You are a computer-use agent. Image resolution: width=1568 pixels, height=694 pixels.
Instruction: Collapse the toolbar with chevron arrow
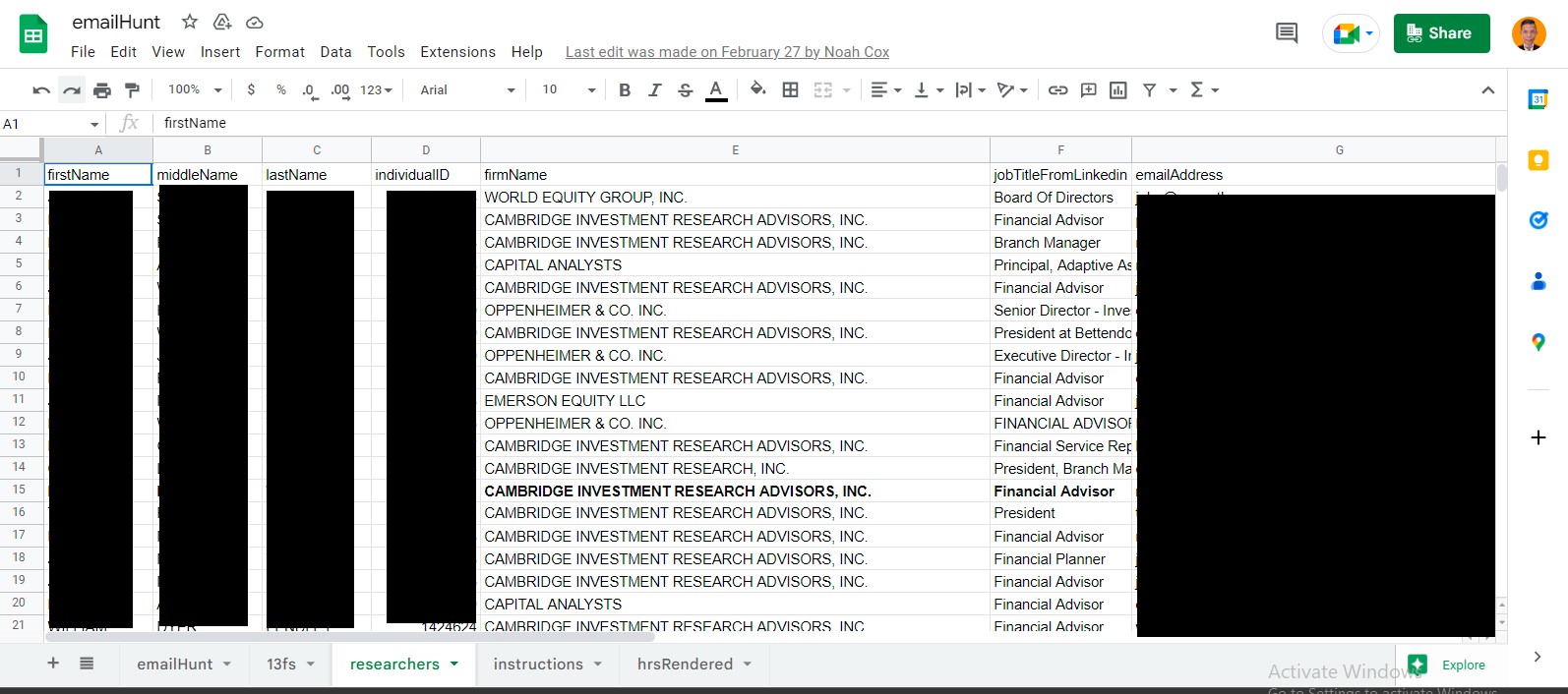tap(1487, 90)
